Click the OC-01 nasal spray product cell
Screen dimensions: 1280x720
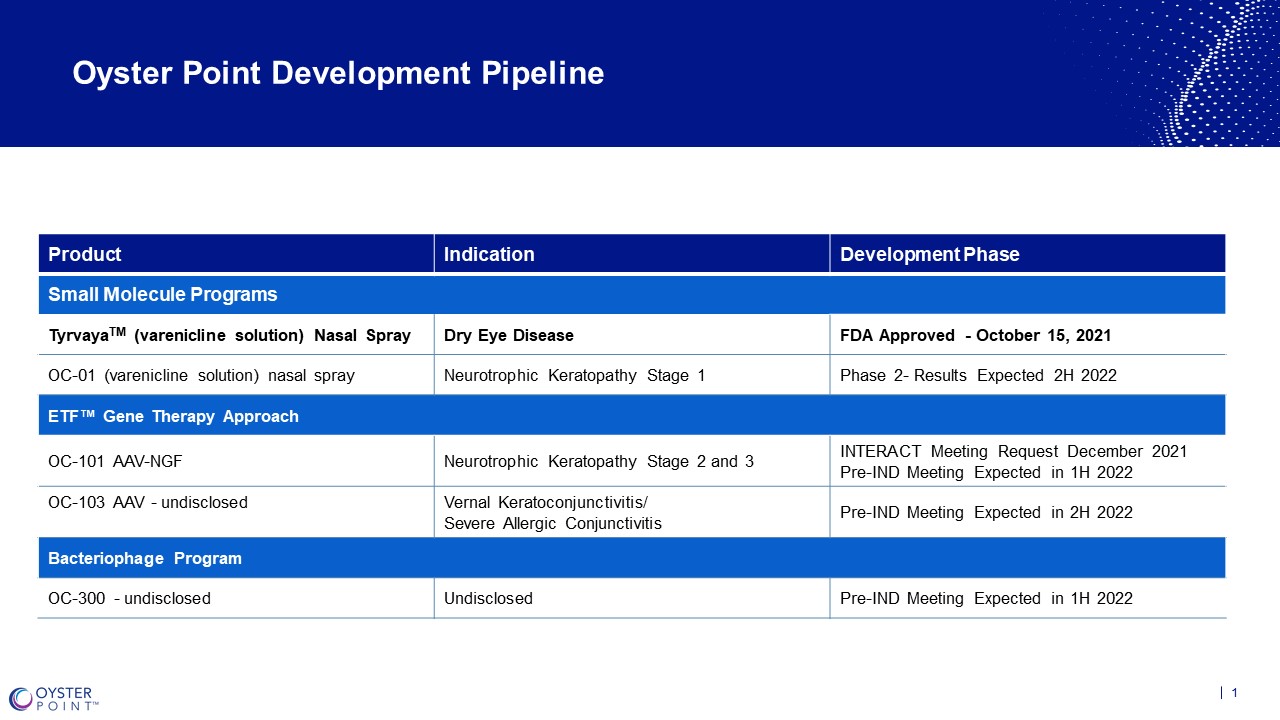tap(201, 375)
